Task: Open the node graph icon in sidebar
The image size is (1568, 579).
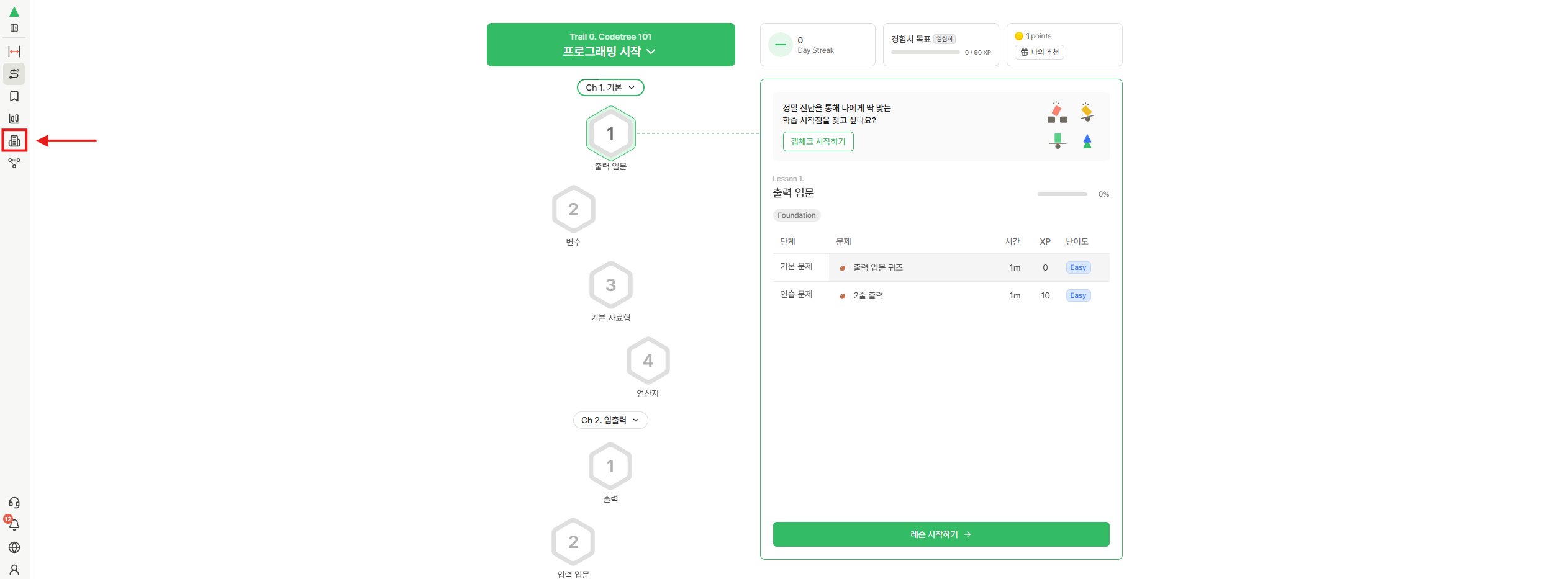Action: pyautogui.click(x=14, y=163)
